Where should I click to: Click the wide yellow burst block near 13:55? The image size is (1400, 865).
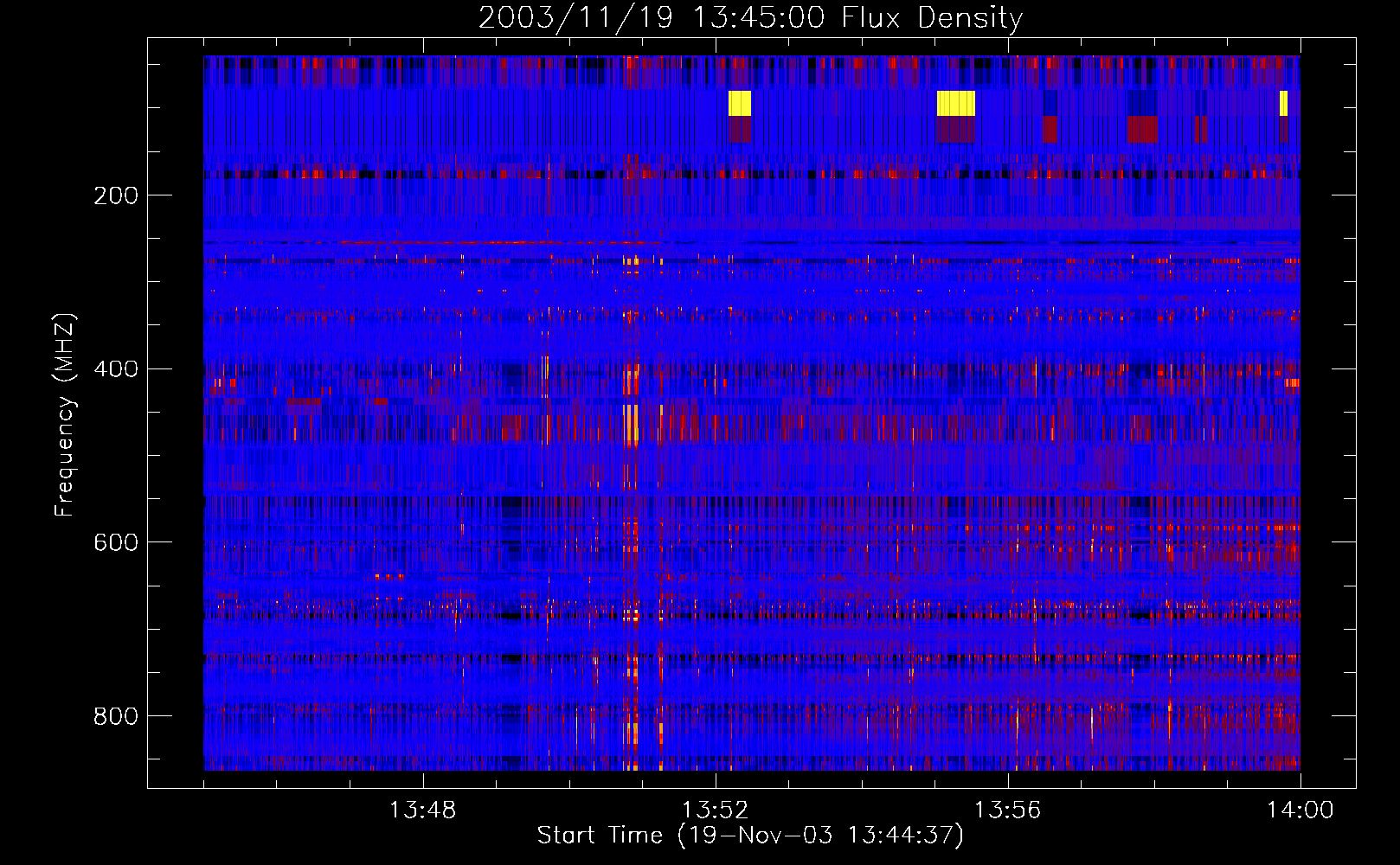956,103
